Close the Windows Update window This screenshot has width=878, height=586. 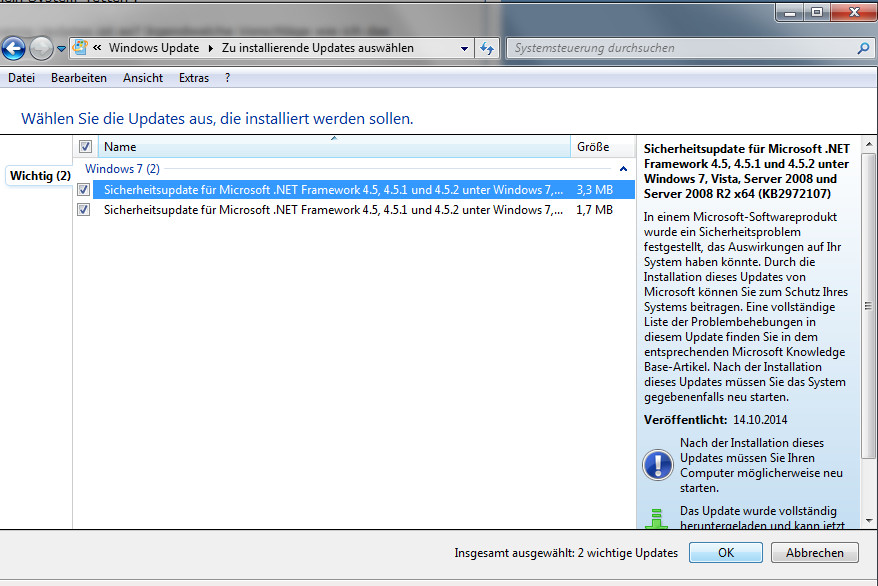(854, 12)
